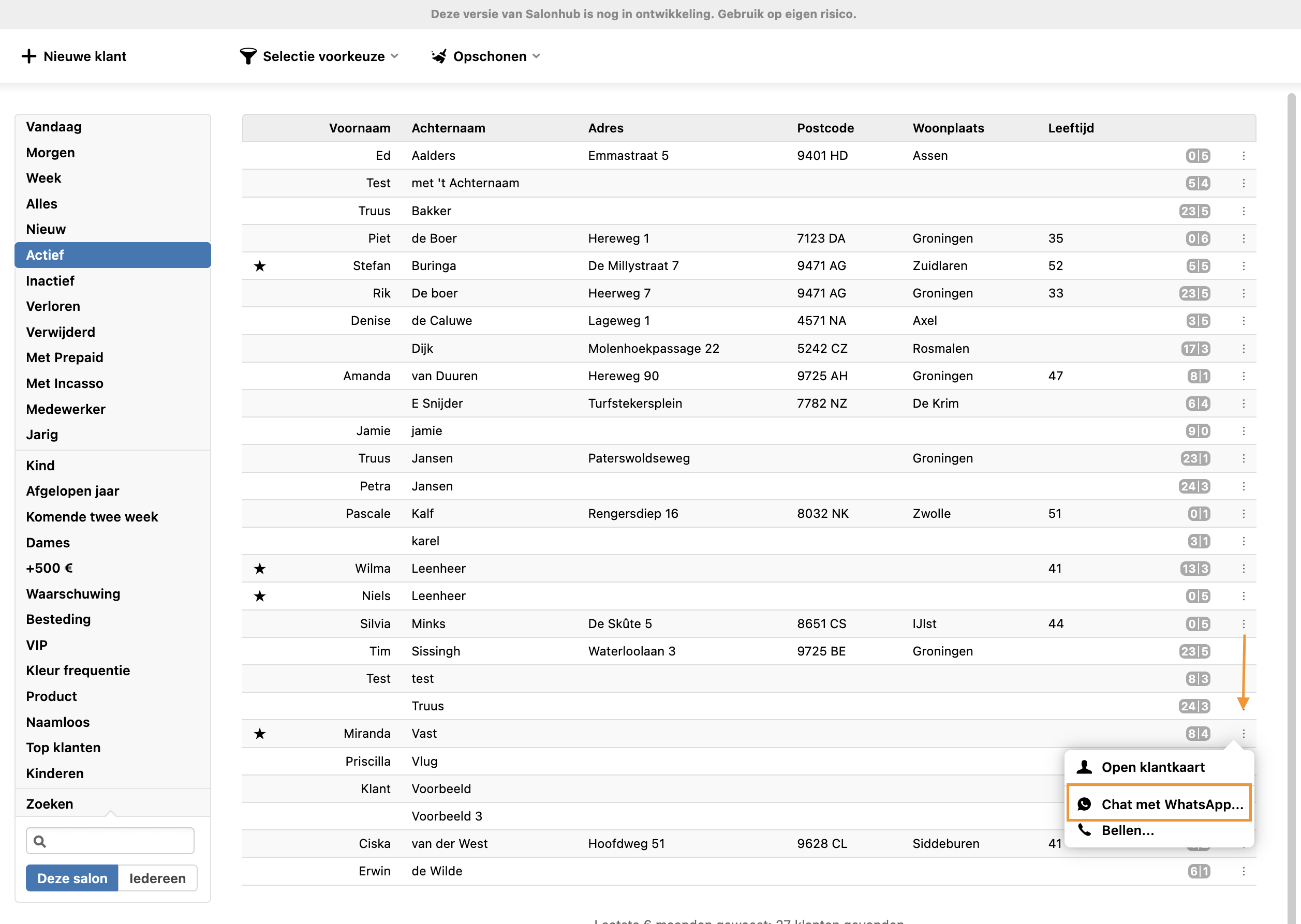Click the star icon next to Wilma Leenheer
Image resolution: width=1301 pixels, height=924 pixels.
click(x=259, y=569)
